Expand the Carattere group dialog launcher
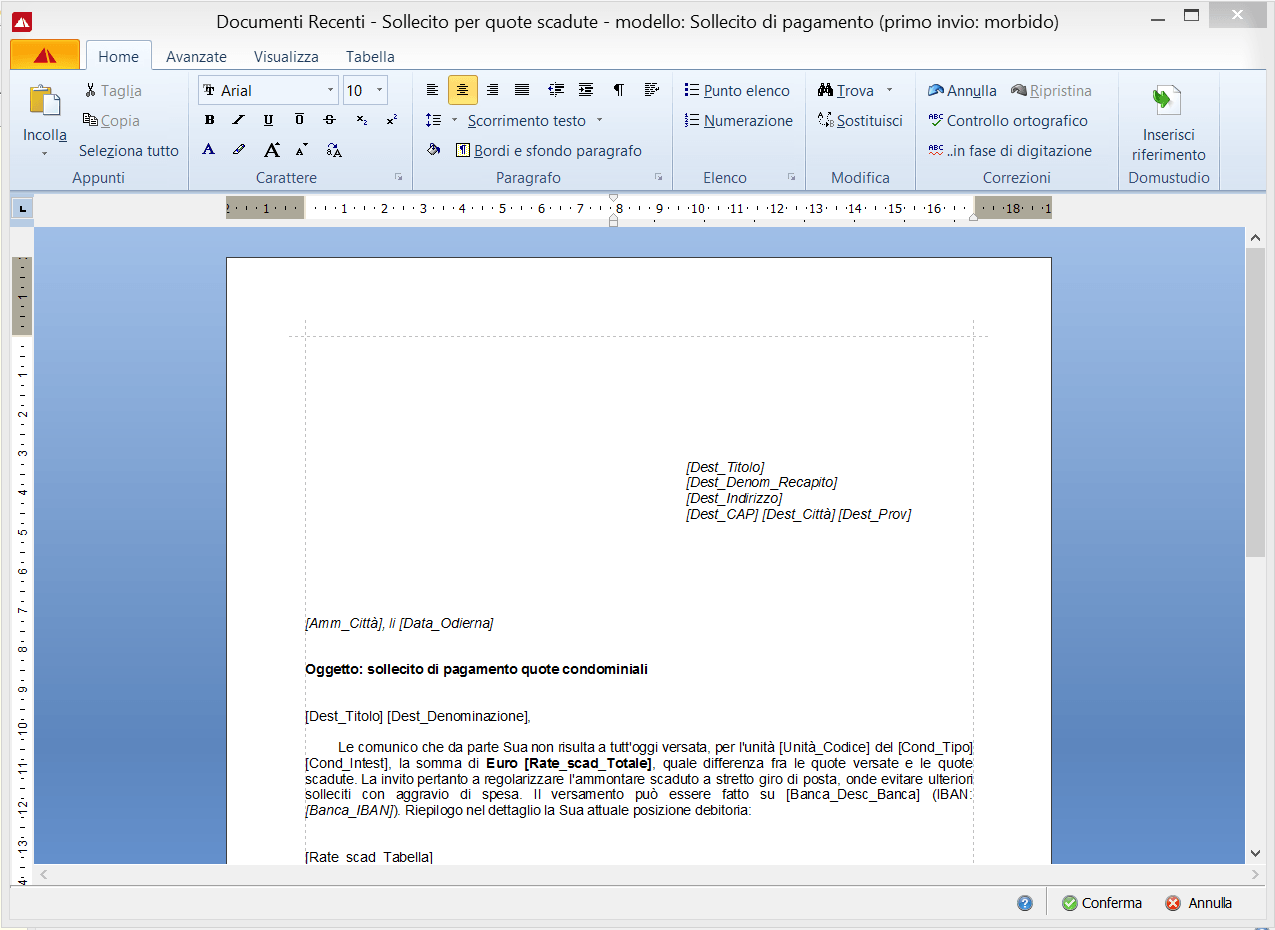Image resolution: width=1275 pixels, height=930 pixels. [398, 177]
